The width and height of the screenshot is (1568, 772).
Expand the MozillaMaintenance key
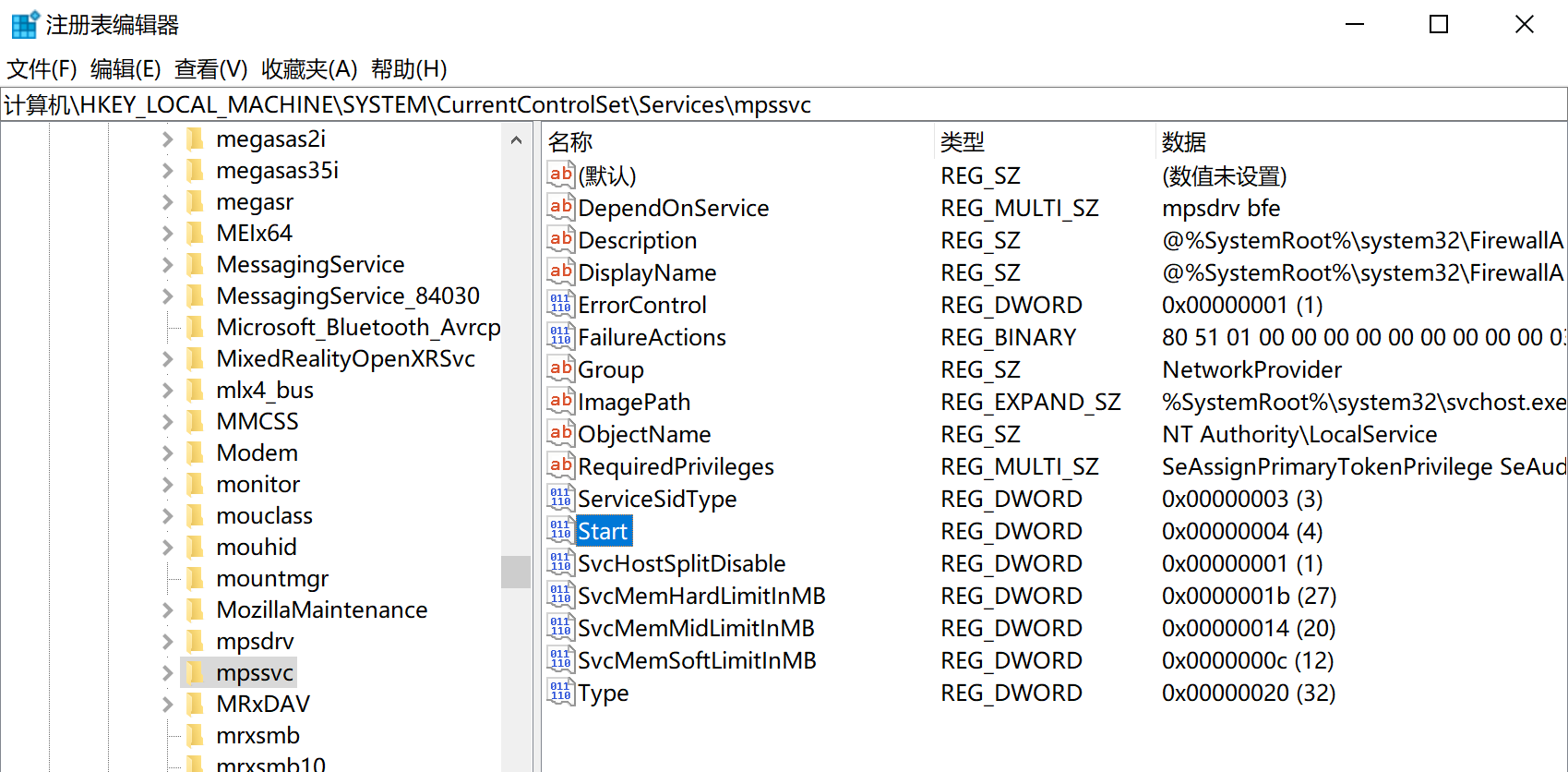click(167, 609)
